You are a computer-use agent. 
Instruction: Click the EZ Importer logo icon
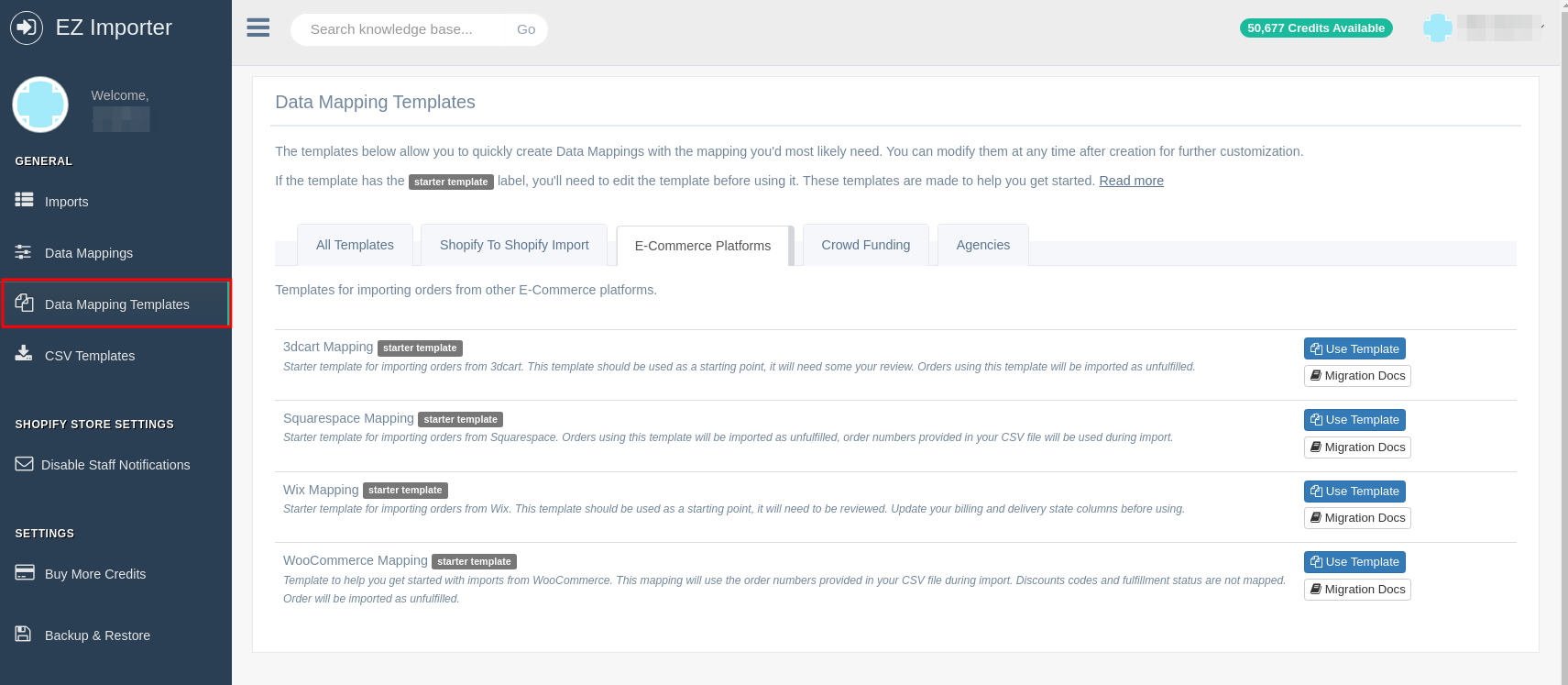(x=27, y=28)
